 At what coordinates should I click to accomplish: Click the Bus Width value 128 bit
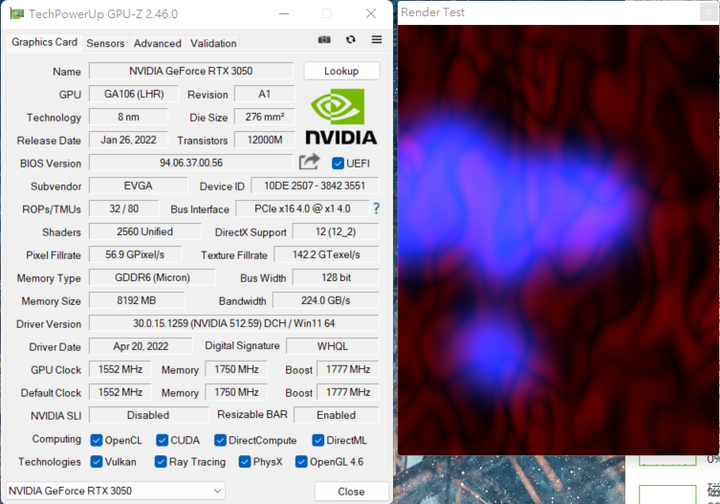335,278
